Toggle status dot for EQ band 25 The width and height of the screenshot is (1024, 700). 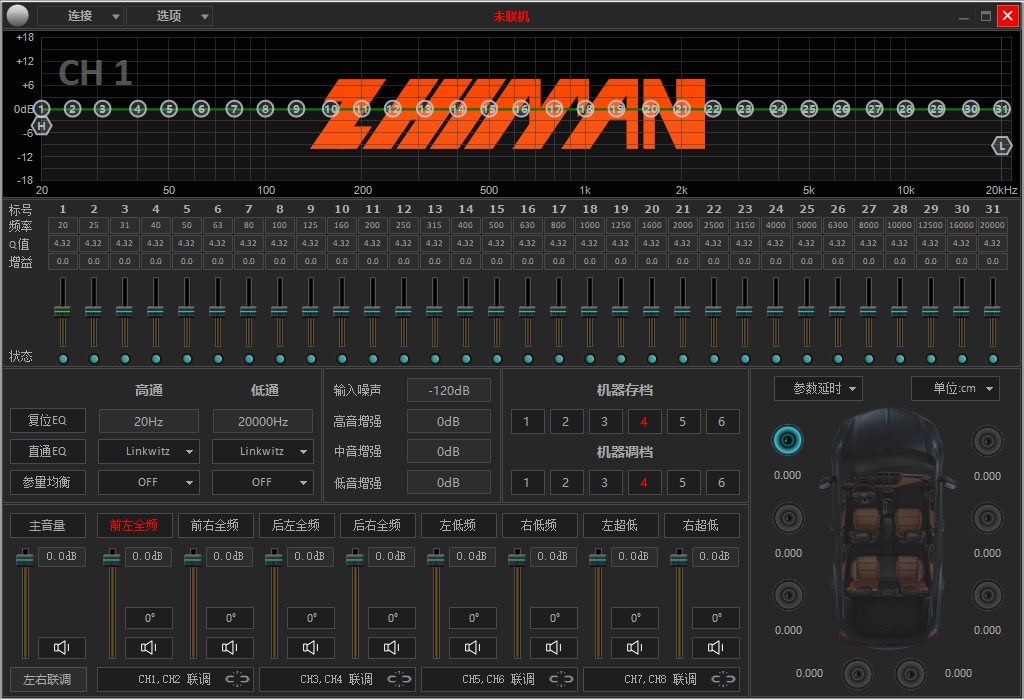(x=807, y=358)
